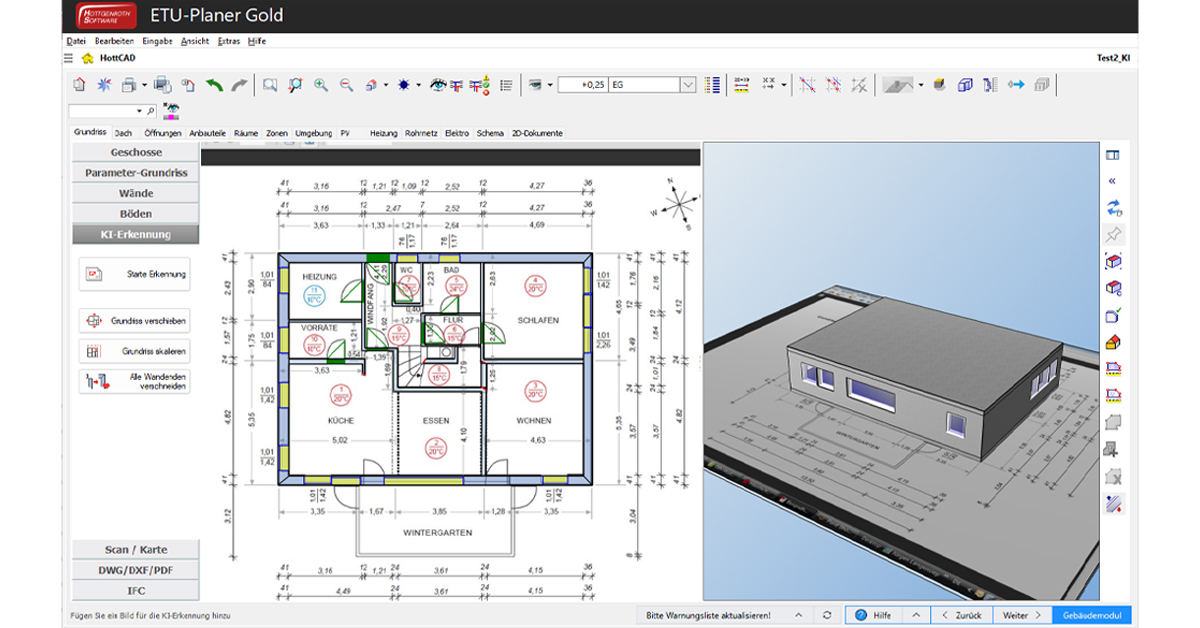Image resolution: width=1200 pixels, height=628 pixels.
Task: Click the Grundriss verschieben button
Action: click(134, 321)
